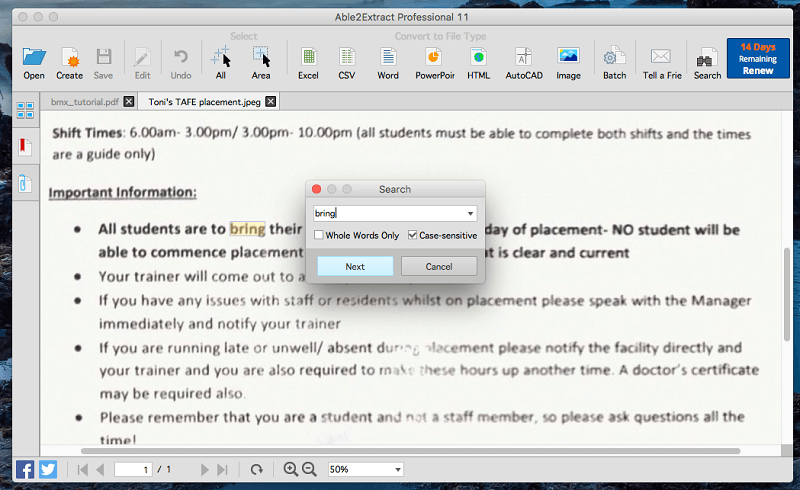Open the thumbnails panel in left sidebar
This screenshot has height=490, width=800.
(25, 110)
